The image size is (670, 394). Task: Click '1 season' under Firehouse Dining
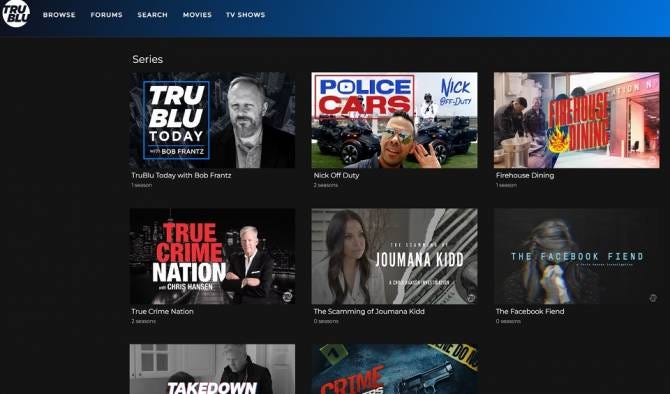pyautogui.click(x=506, y=185)
